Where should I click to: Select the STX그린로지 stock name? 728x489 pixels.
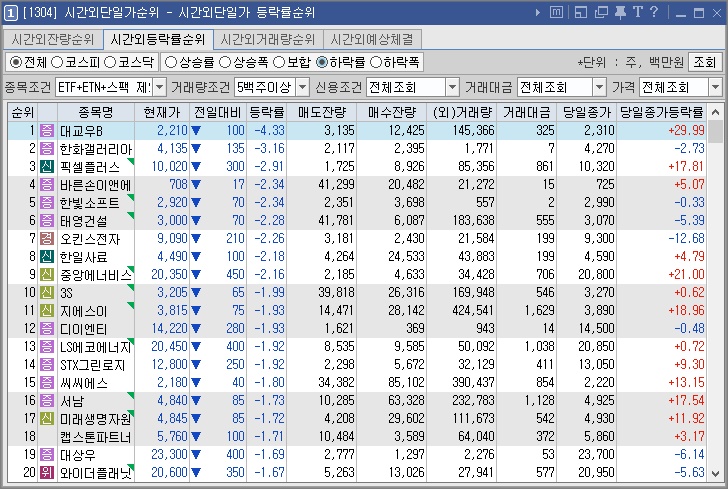[x=92, y=365]
